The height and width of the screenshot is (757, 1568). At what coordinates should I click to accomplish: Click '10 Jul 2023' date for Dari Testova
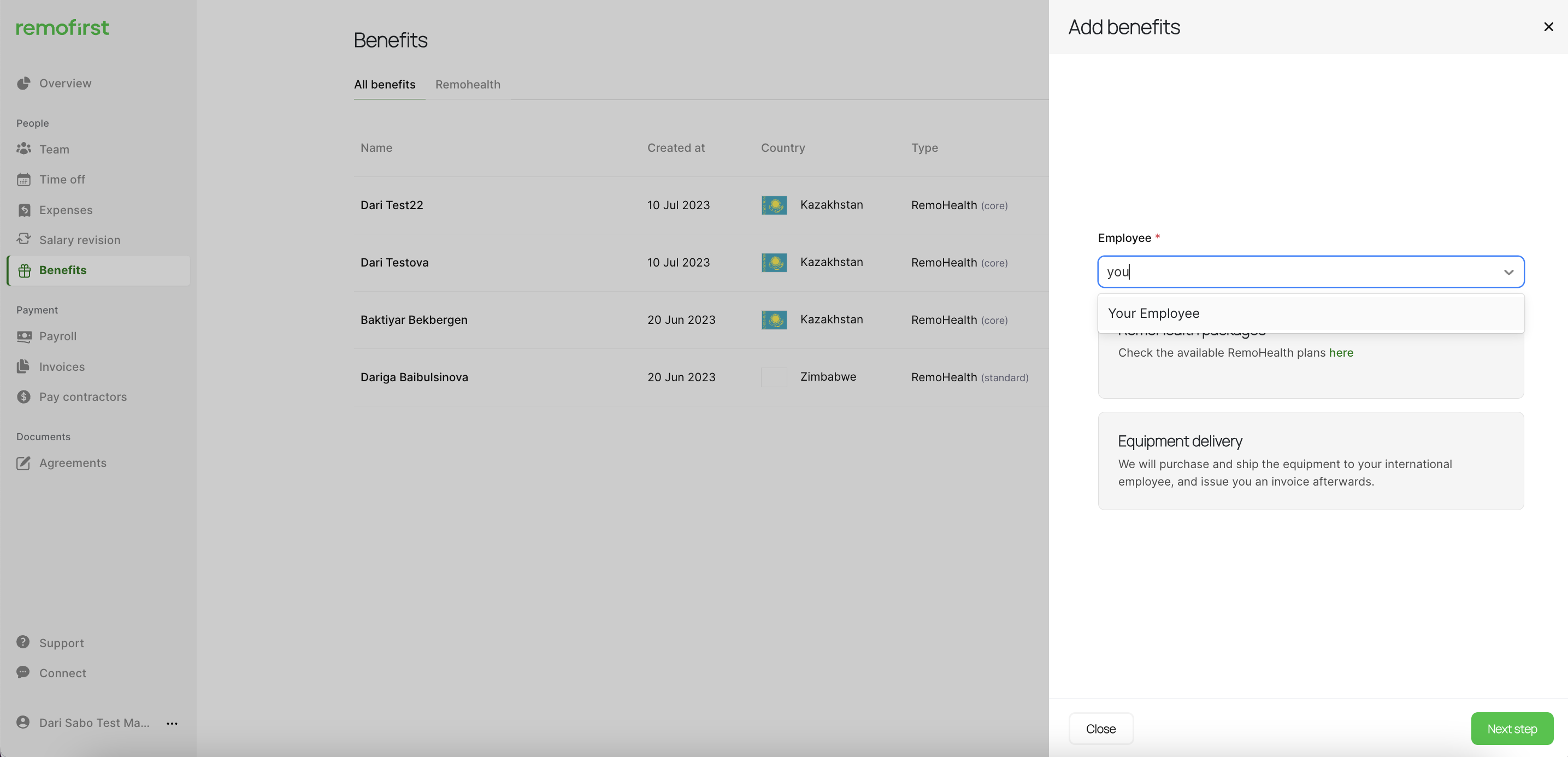[x=679, y=262]
